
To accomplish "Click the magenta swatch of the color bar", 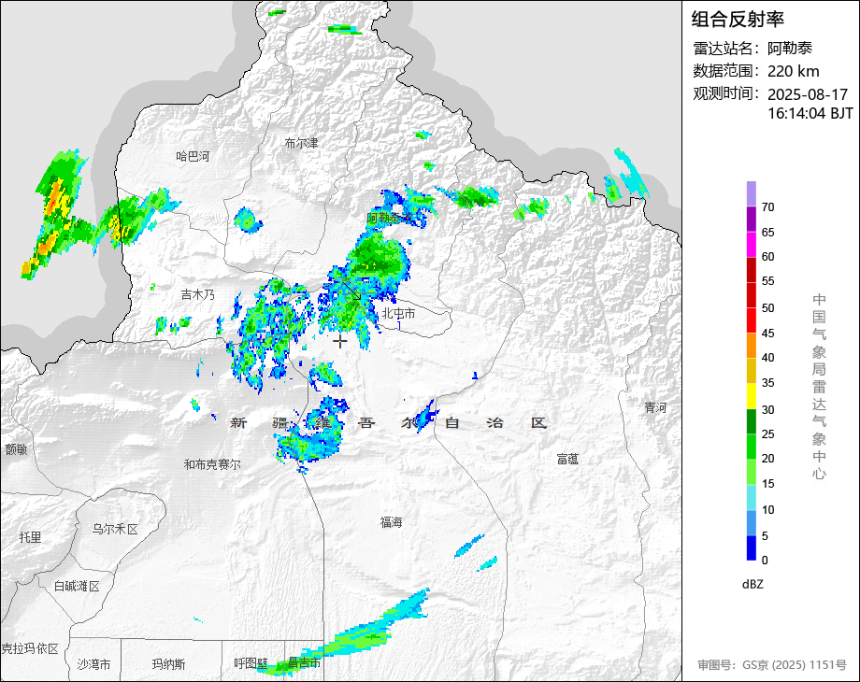I will click(x=751, y=244).
